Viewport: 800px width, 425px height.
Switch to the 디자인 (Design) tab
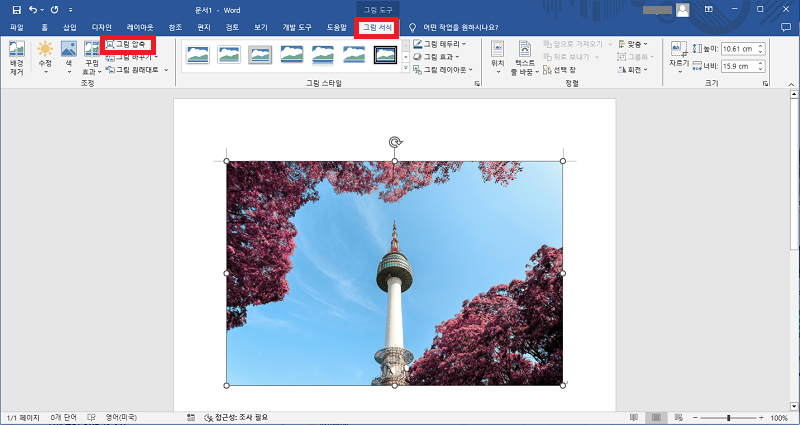[x=102, y=28]
